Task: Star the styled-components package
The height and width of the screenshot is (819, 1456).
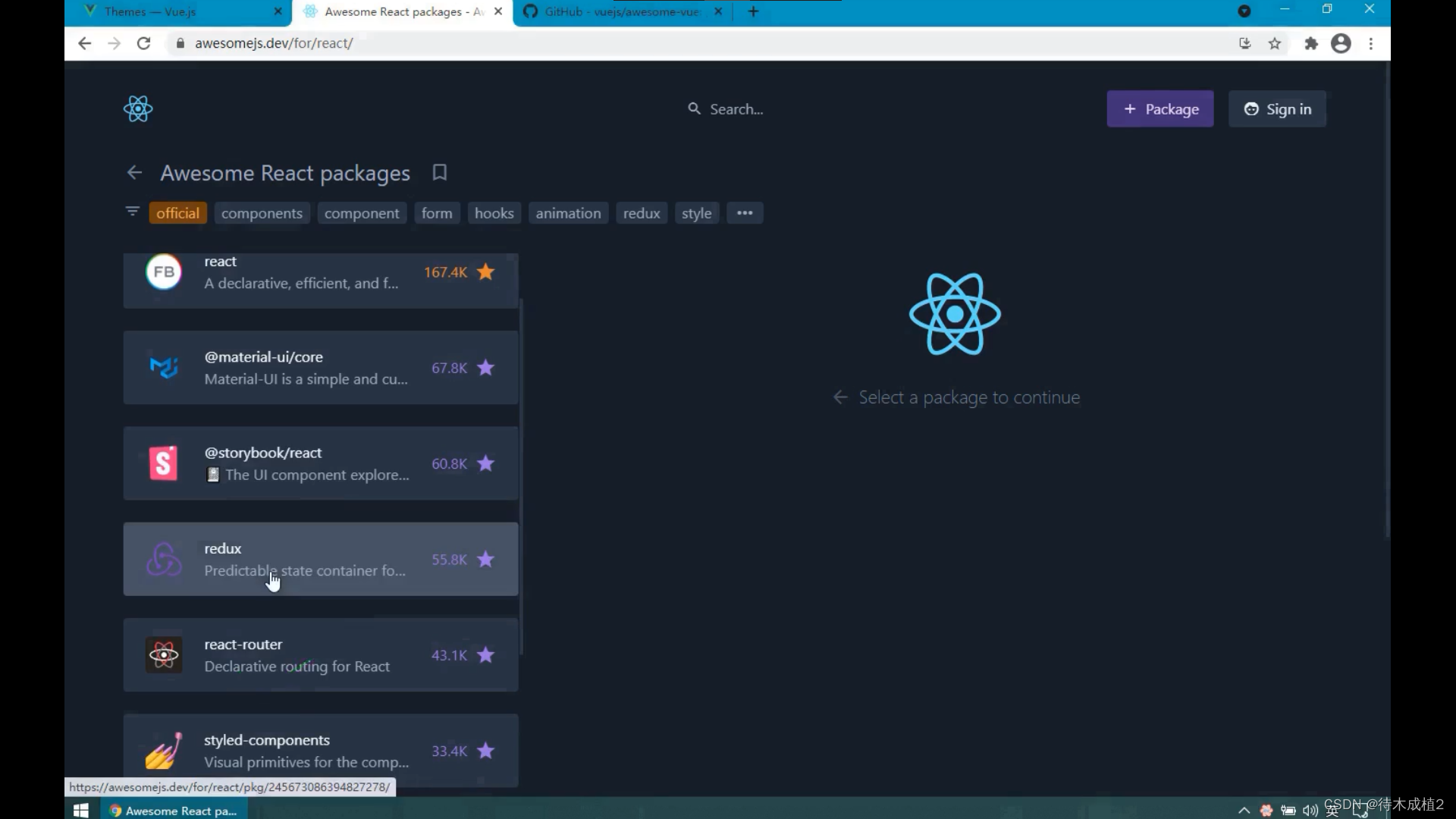Action: [x=486, y=751]
